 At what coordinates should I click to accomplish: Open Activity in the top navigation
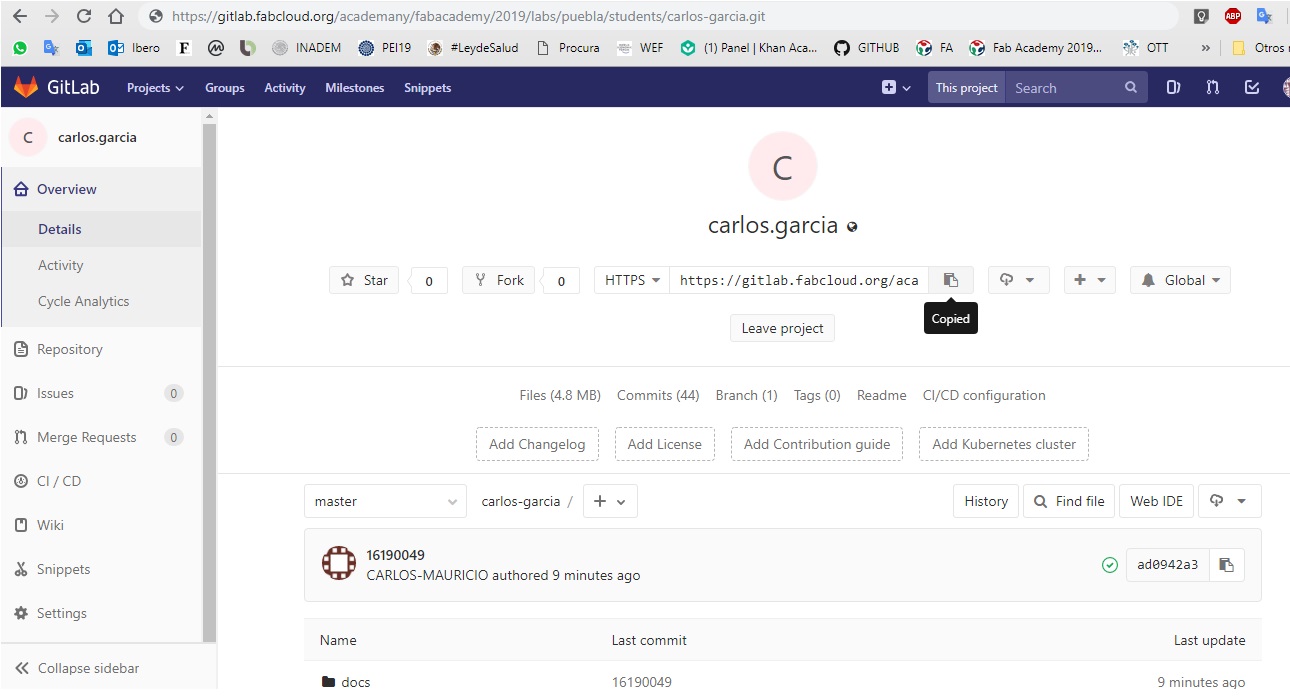click(x=284, y=88)
